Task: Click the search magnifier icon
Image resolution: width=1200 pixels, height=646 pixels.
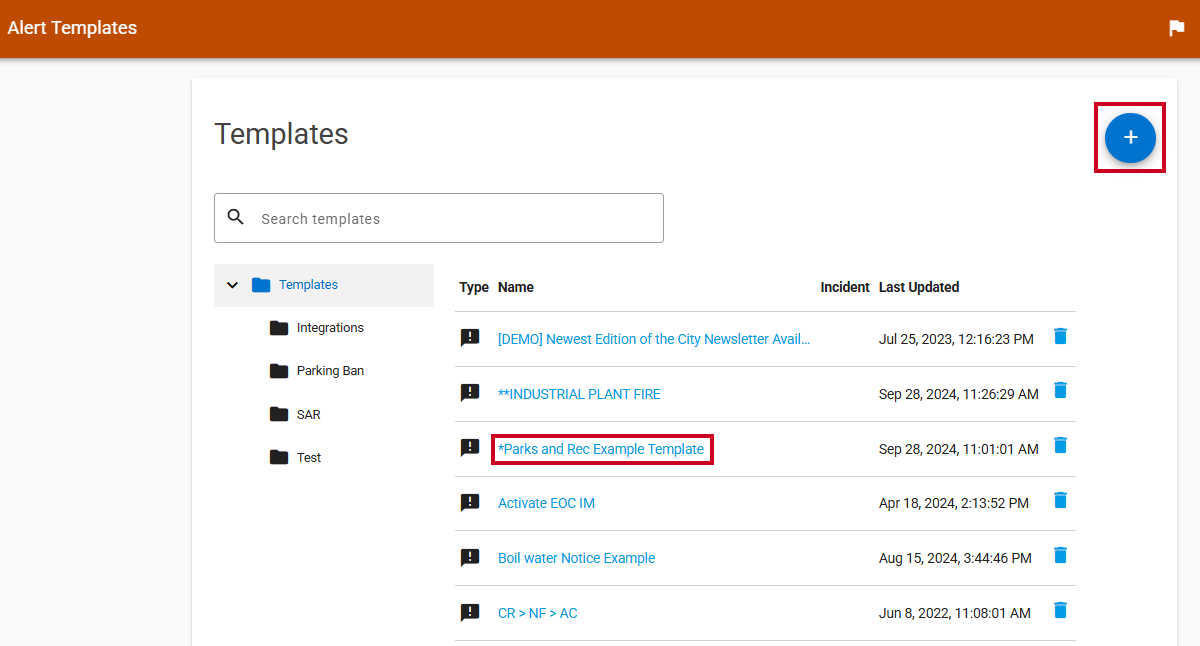Action: click(236, 217)
